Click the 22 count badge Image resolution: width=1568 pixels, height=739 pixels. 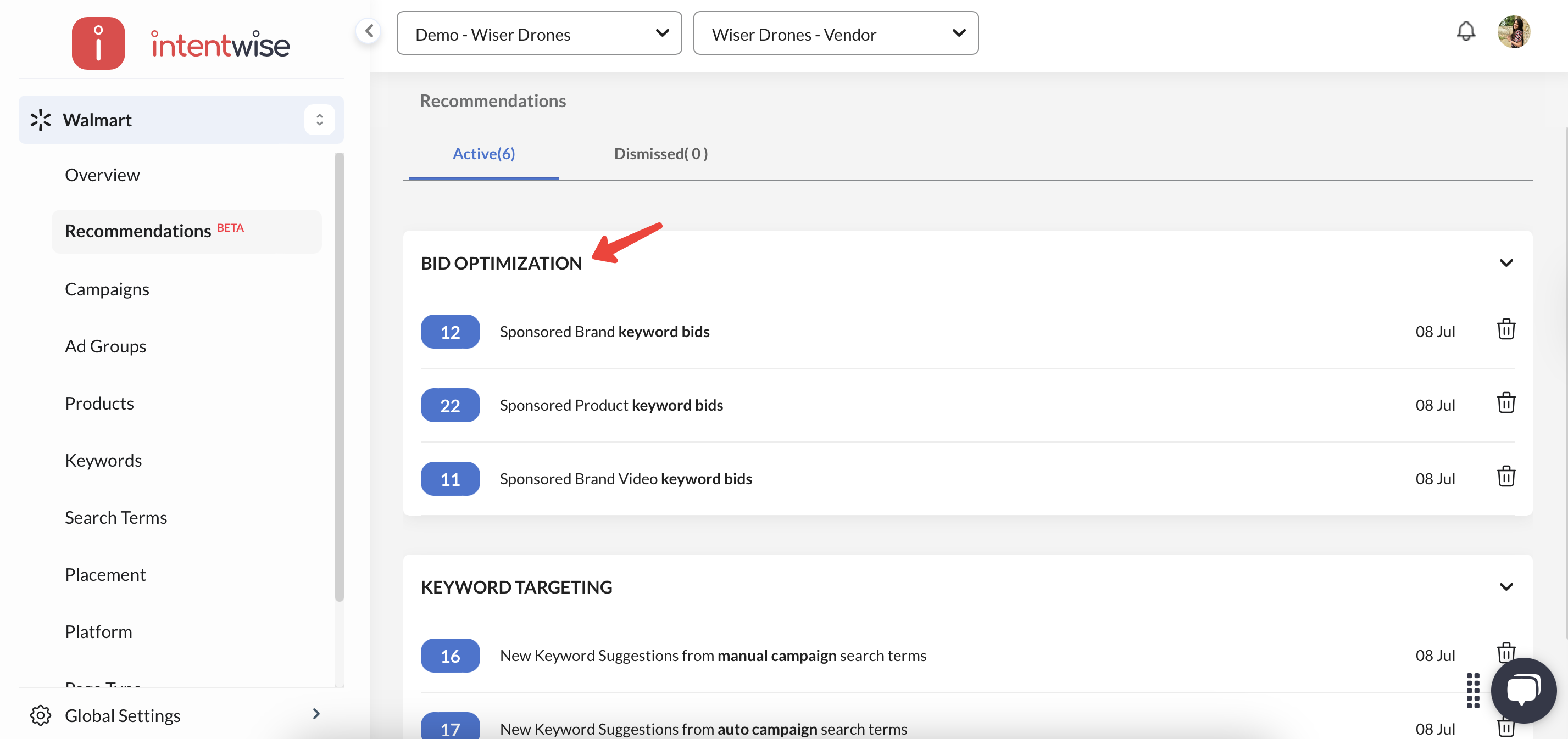[450, 405]
